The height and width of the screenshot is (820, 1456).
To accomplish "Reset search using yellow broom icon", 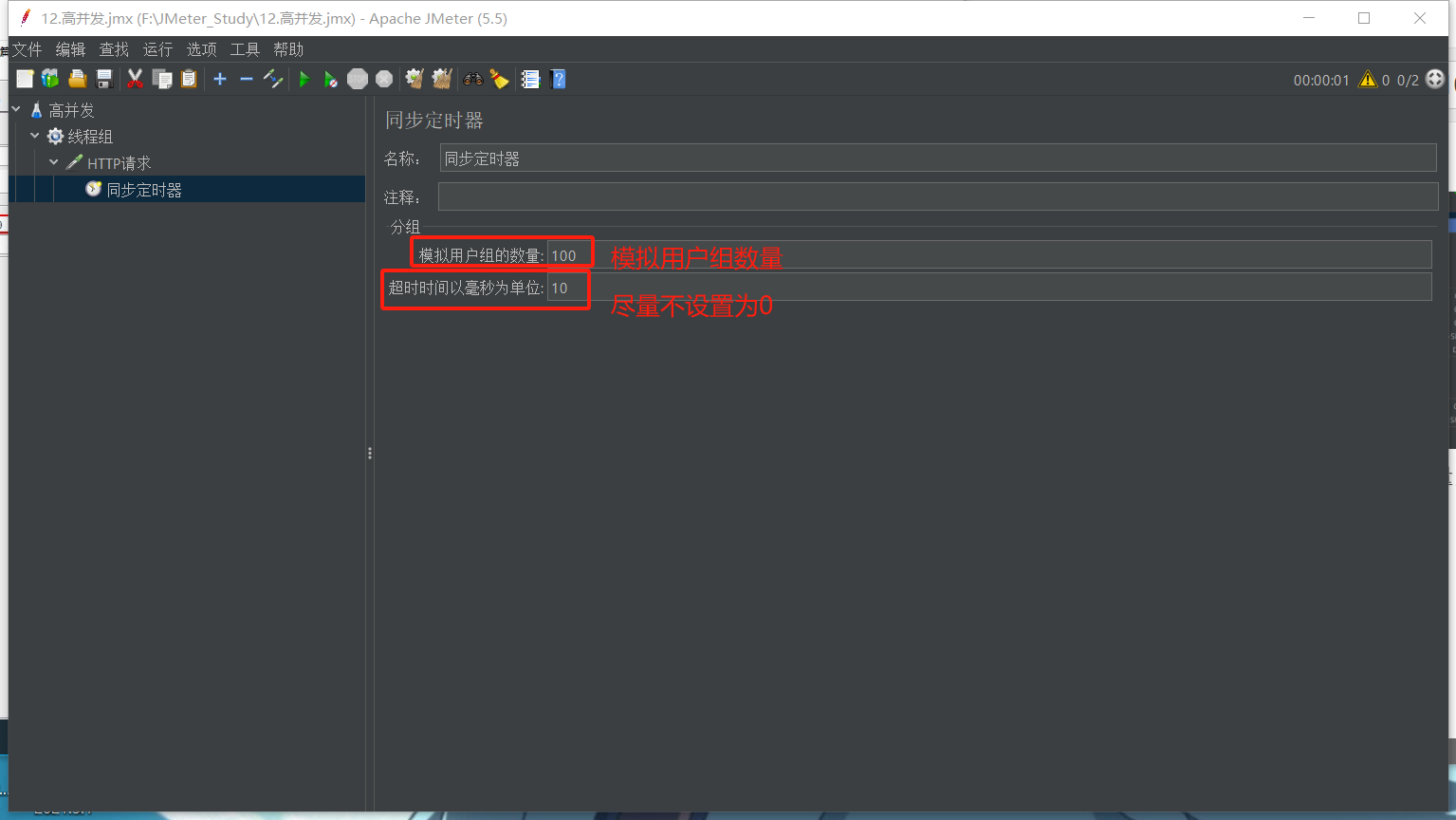I will point(499,80).
